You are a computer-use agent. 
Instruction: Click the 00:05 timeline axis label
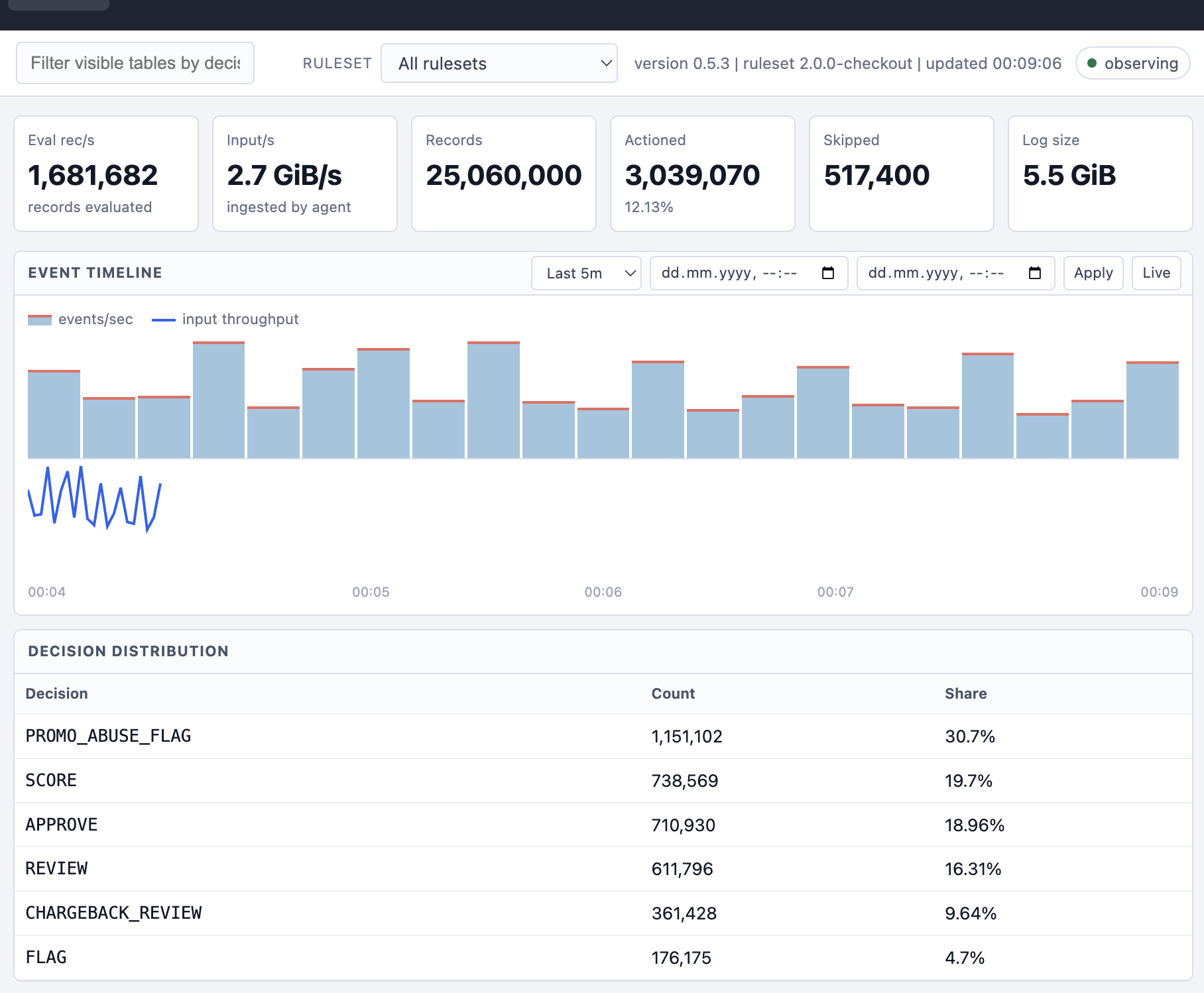(371, 592)
